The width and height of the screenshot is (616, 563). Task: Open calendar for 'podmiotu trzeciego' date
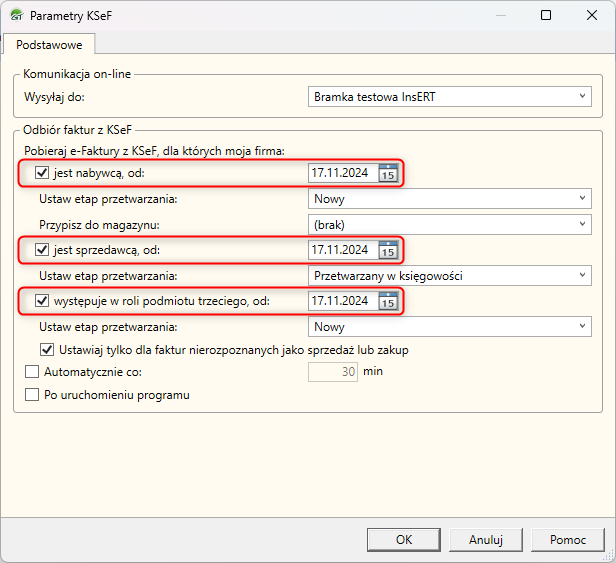389,301
